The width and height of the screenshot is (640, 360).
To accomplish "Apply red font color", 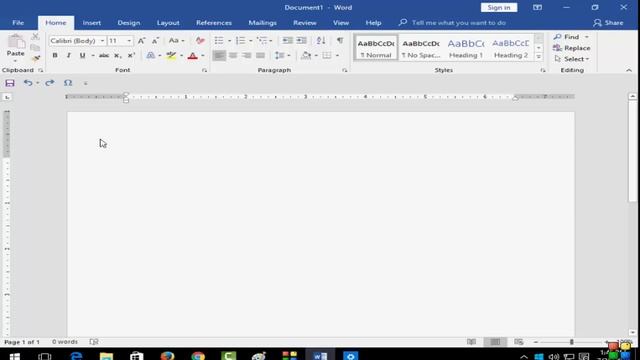I will (193, 56).
